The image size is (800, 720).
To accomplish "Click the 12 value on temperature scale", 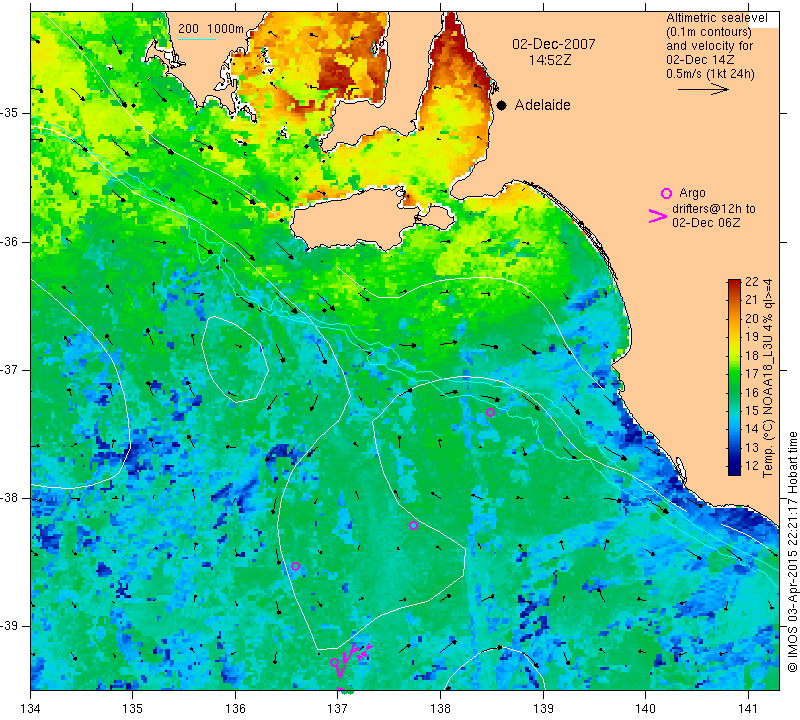I will [x=752, y=465].
